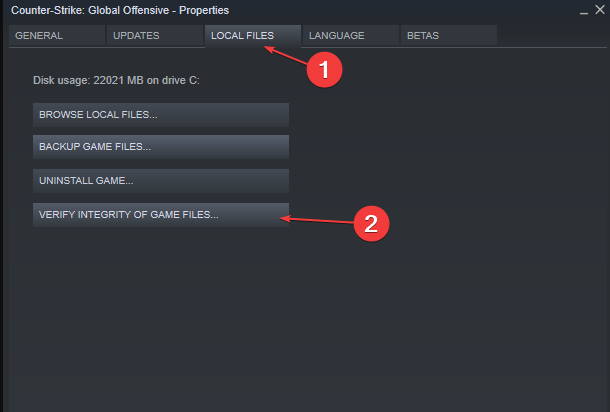
Task: Open the Betas tab
Action: (x=446, y=36)
